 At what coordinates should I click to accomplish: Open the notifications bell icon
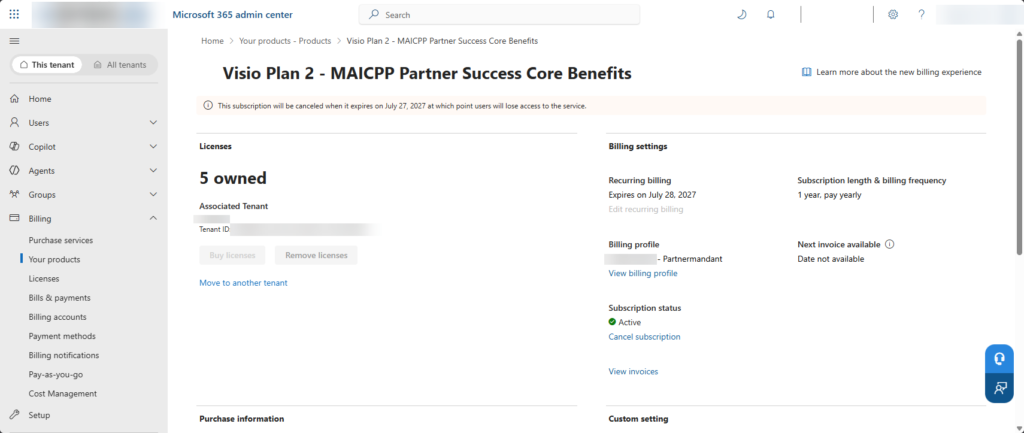(771, 14)
